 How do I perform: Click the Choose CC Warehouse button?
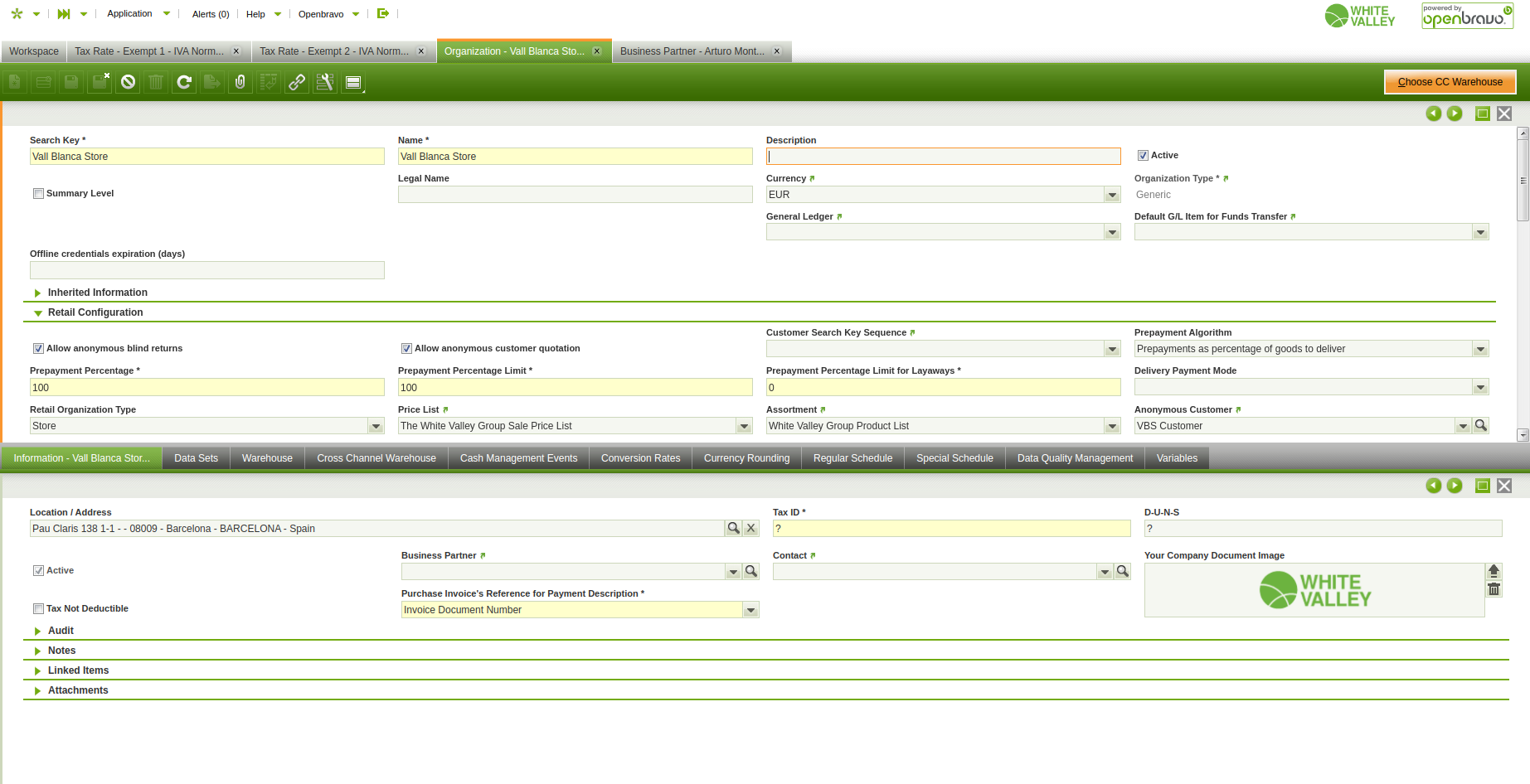pos(1450,82)
